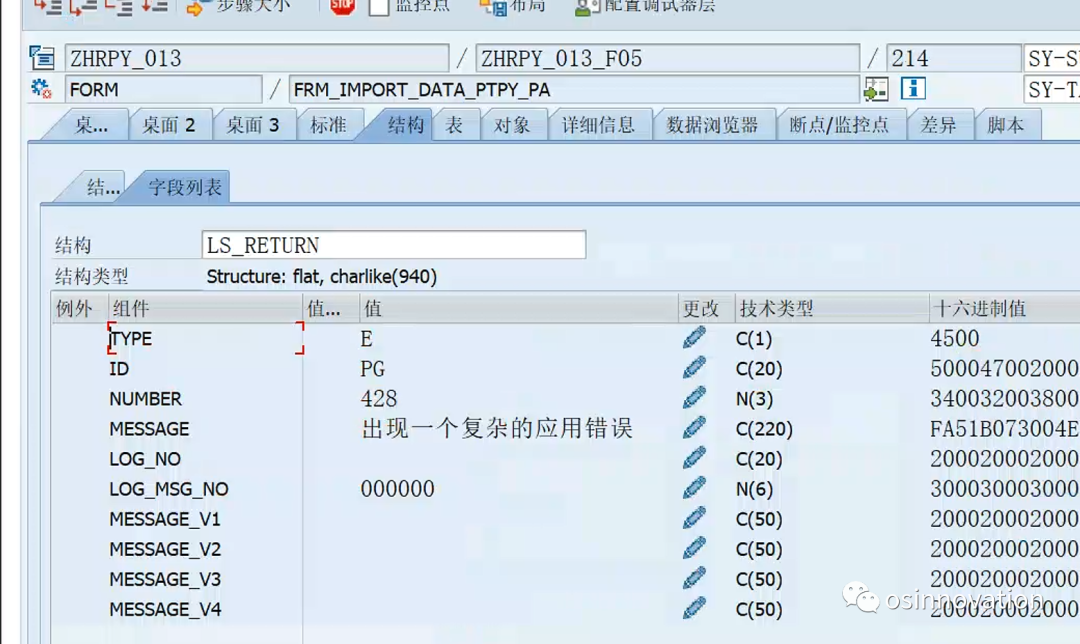Click the value E in TYPE row

tap(366, 339)
